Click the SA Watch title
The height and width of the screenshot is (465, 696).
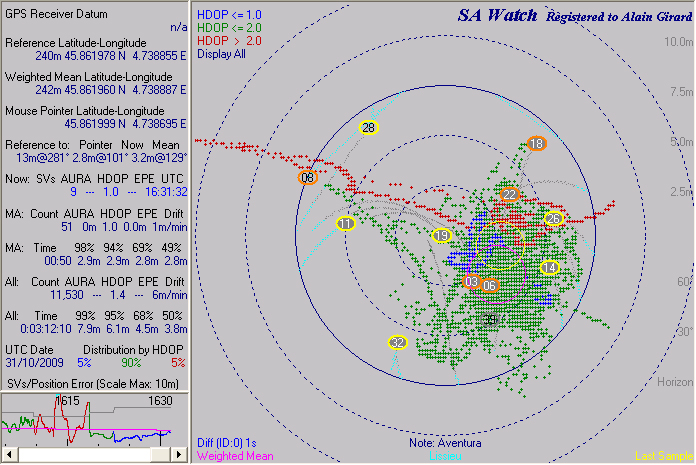(x=497, y=16)
